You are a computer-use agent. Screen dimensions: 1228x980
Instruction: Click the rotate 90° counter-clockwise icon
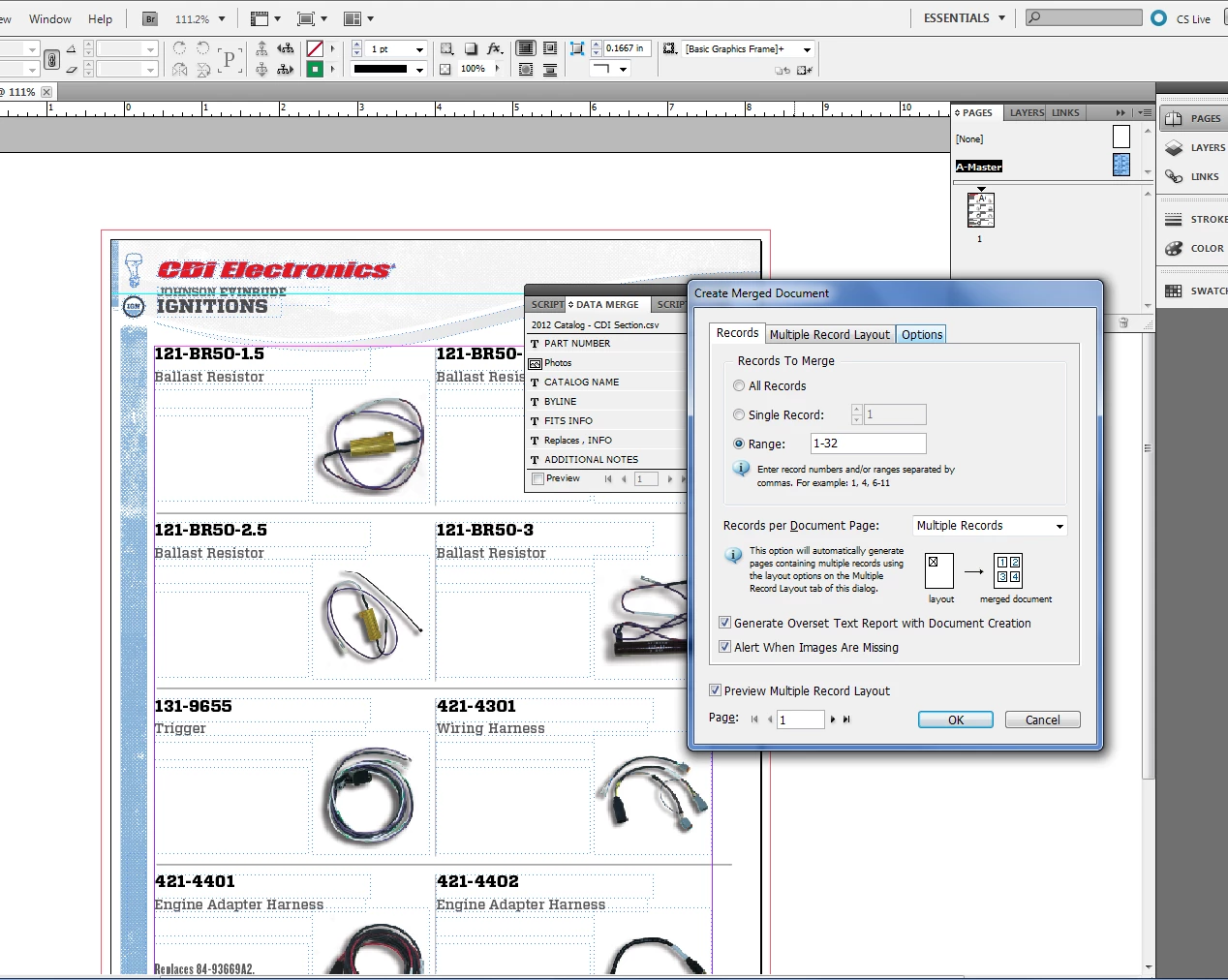pyautogui.click(x=202, y=48)
